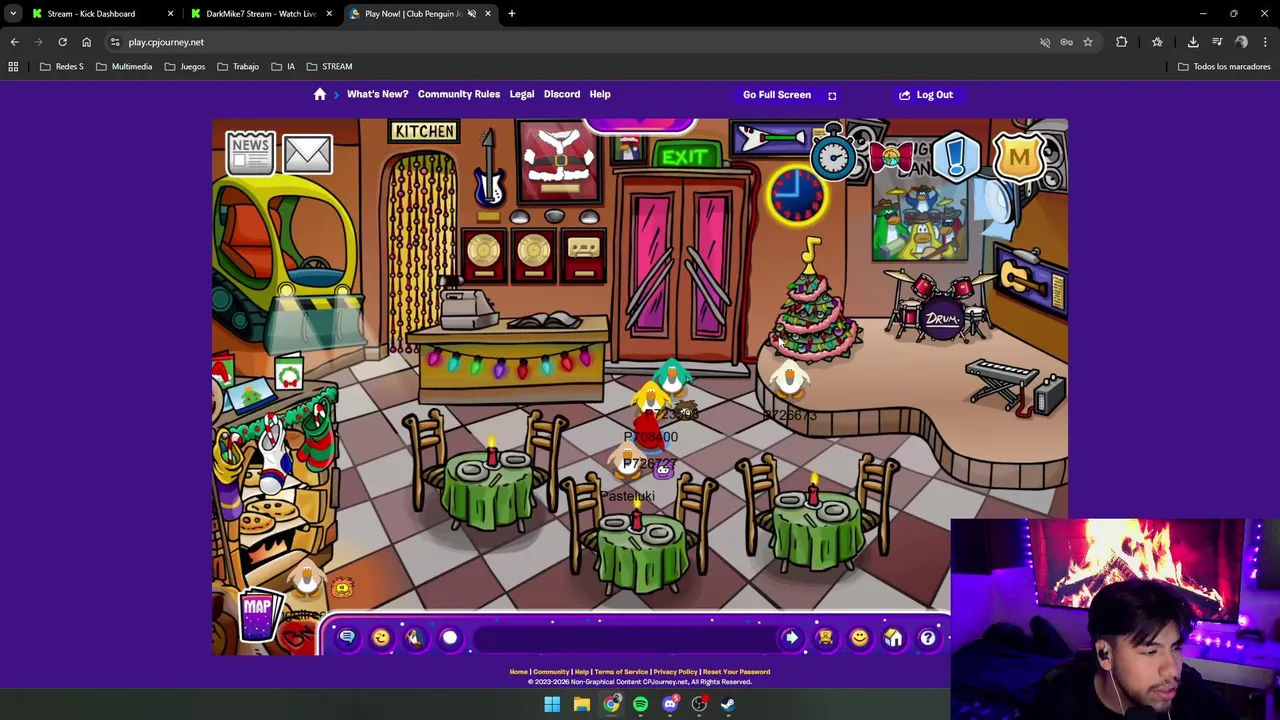Click the orange puffle on the floor
The width and height of the screenshot is (1280, 720).
pos(342,588)
